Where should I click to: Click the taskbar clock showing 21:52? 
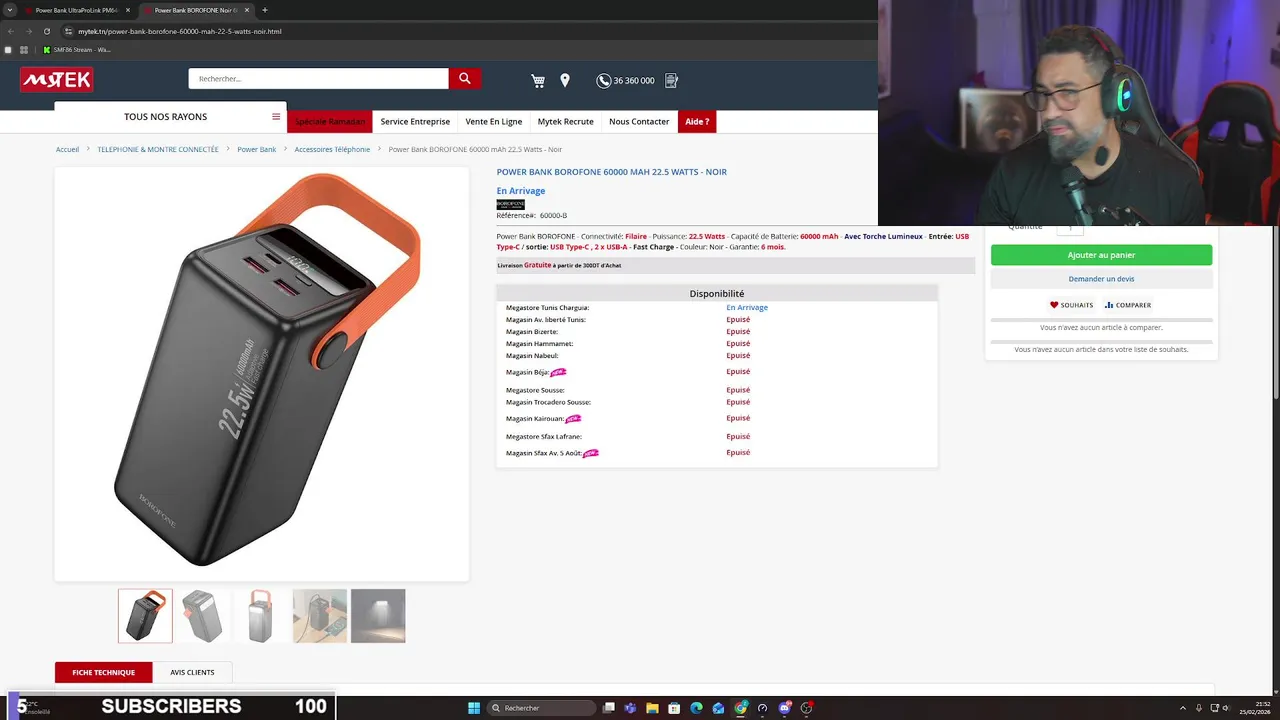pos(1255,708)
